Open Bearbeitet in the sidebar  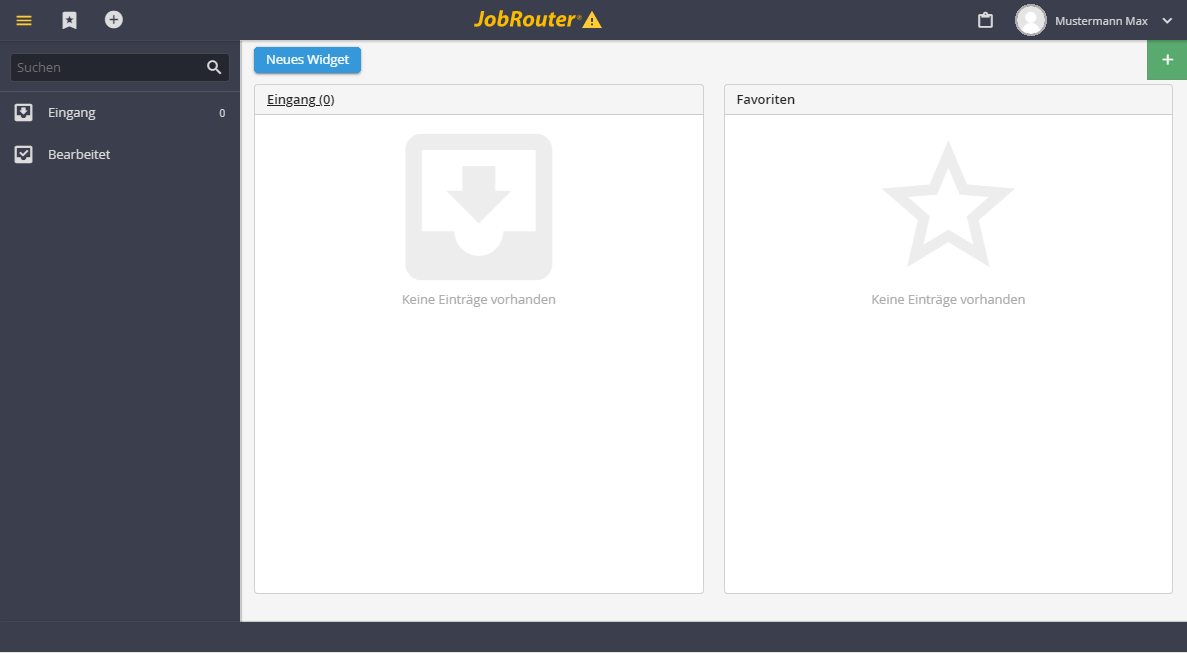tap(120, 154)
